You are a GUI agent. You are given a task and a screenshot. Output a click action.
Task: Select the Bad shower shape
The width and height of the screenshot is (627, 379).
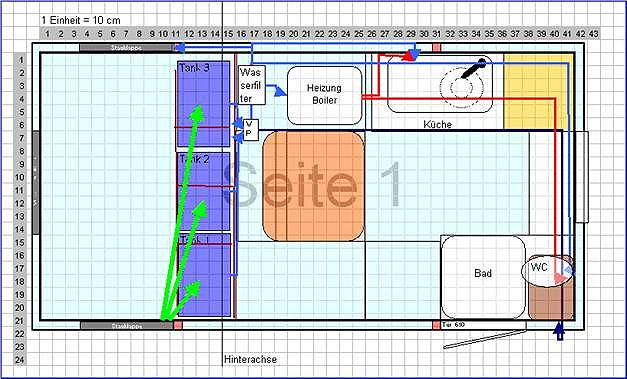click(x=483, y=277)
